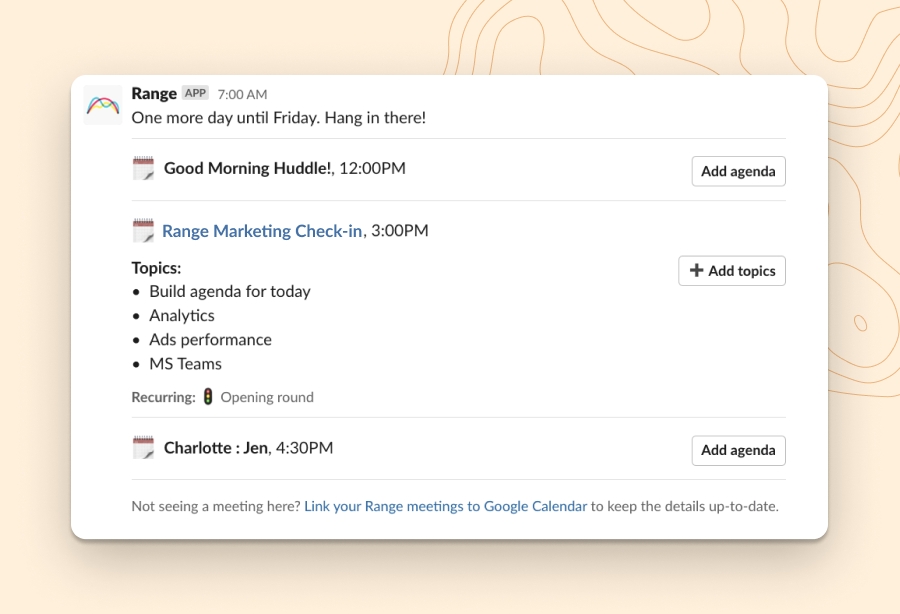Screen dimensions: 900x614
Task: Open Link your Range meetings to Google Calendar
Action: tap(445, 506)
